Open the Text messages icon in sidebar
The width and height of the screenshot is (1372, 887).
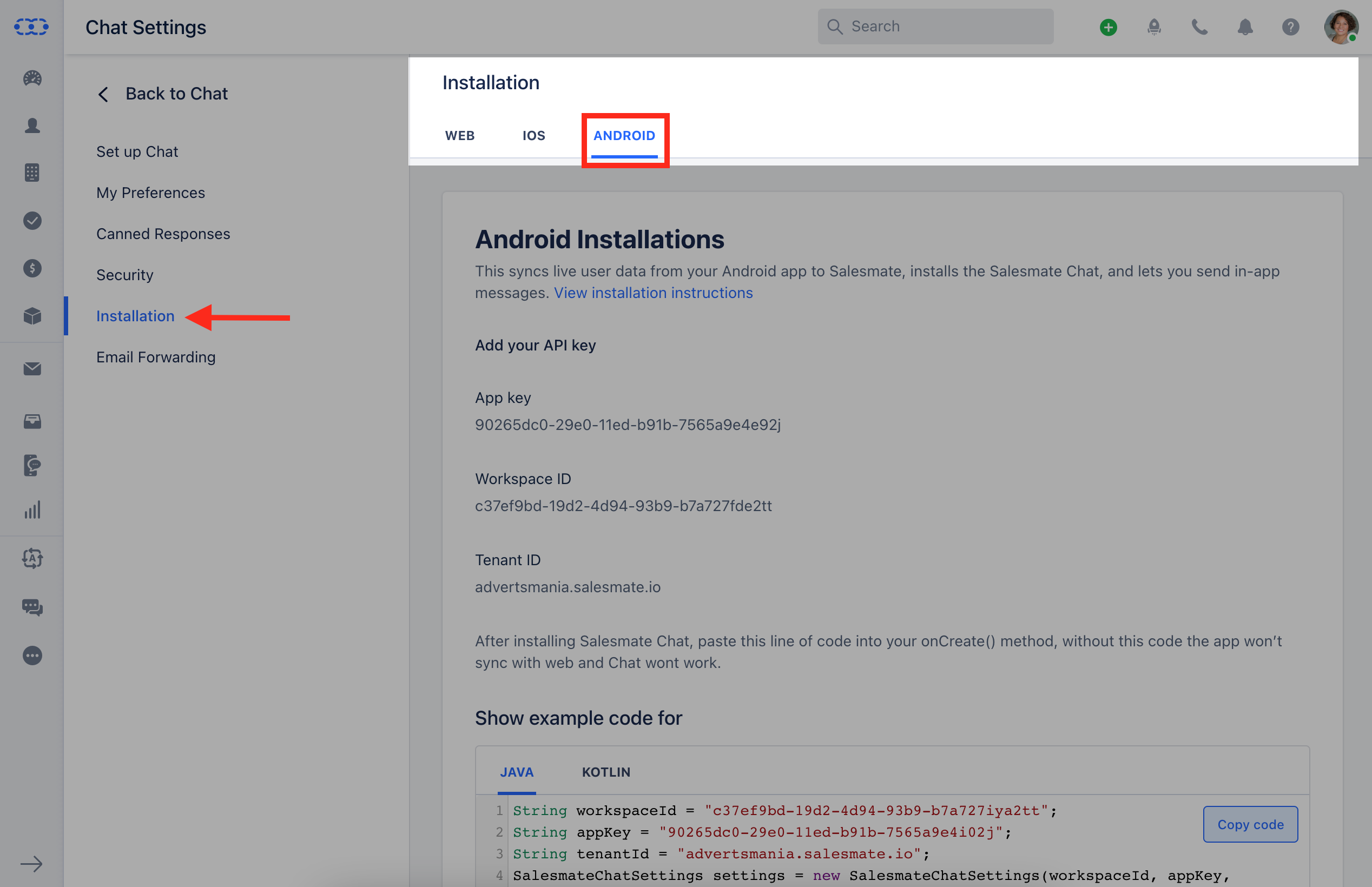click(x=32, y=465)
